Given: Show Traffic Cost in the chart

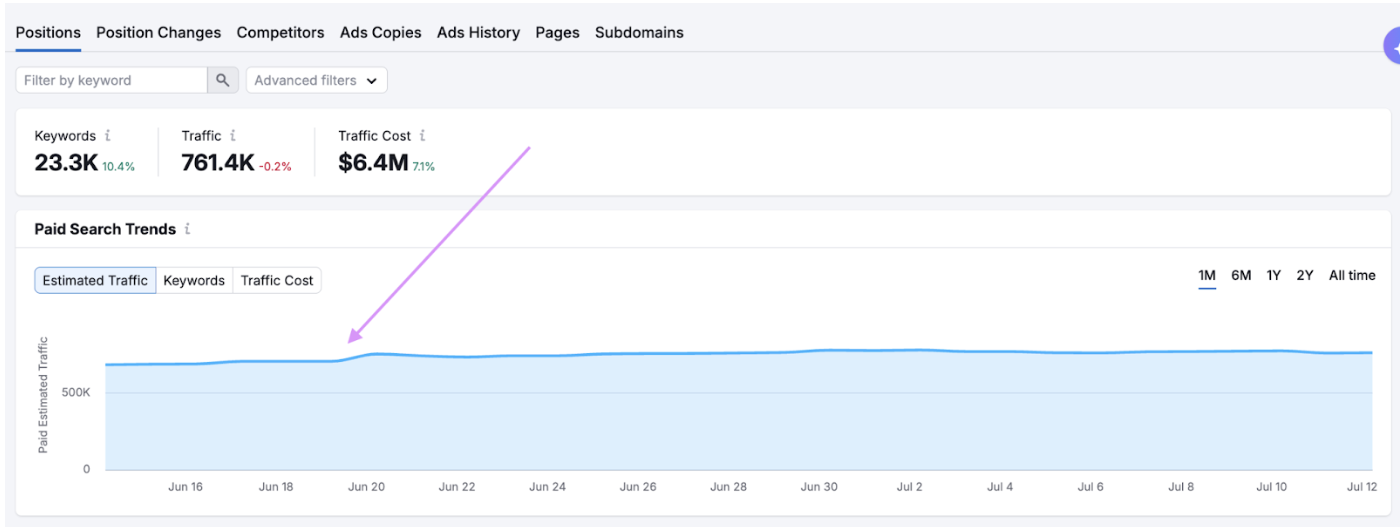Looking at the screenshot, I should coord(277,281).
